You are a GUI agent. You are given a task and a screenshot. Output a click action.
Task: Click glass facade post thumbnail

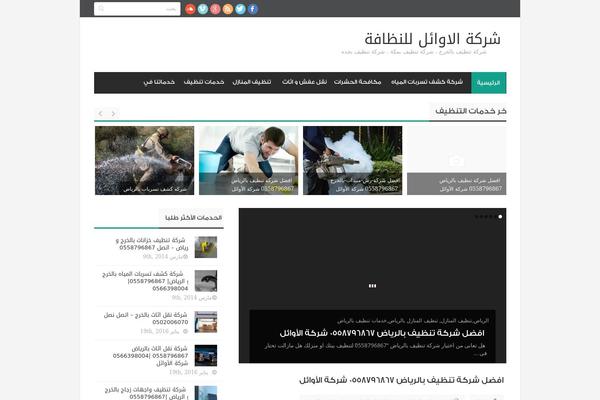[x=206, y=393]
